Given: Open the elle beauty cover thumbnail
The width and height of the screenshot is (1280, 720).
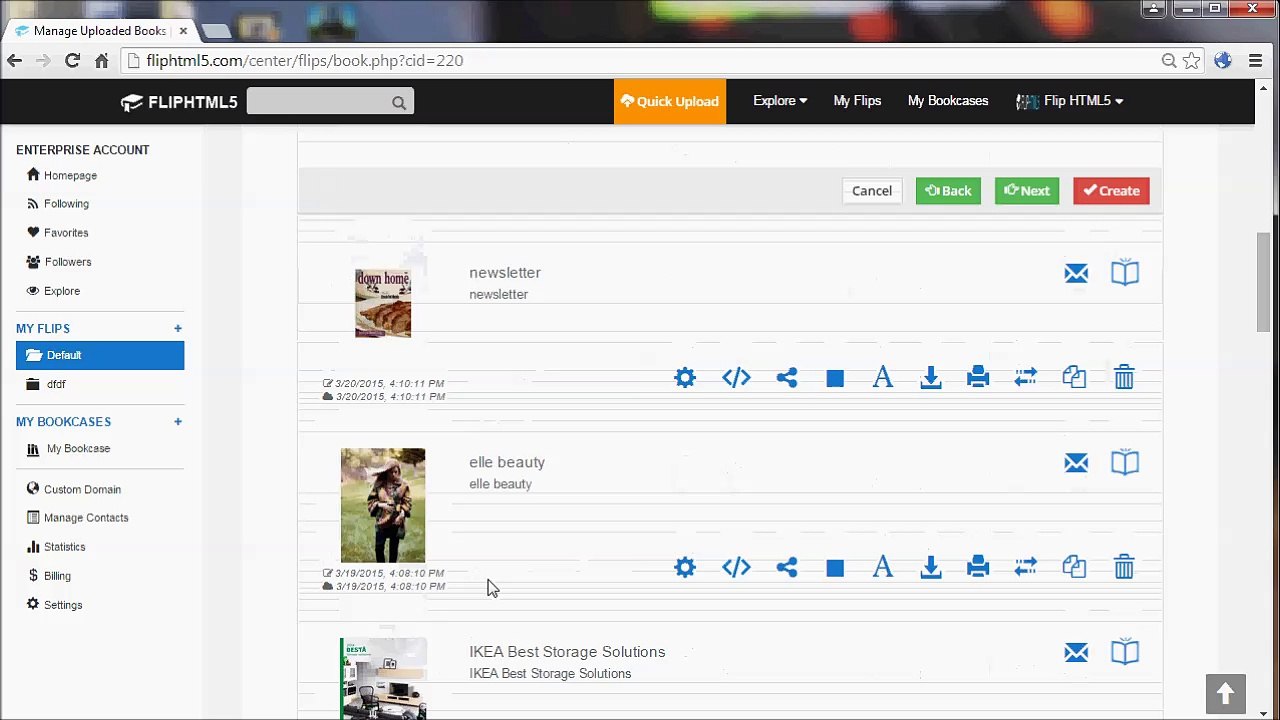Looking at the screenshot, I should click(x=383, y=505).
